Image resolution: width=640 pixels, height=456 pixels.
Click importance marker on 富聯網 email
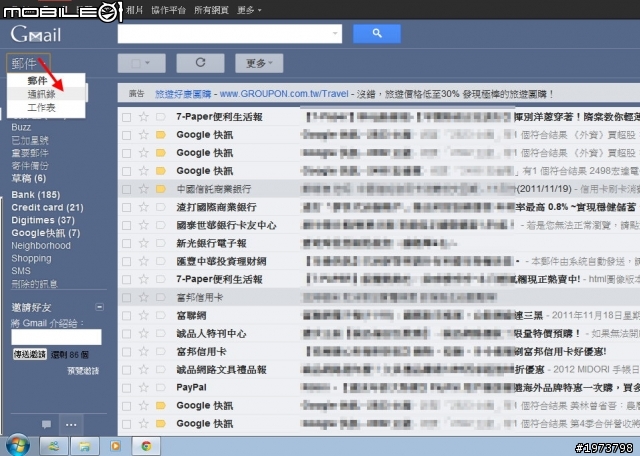tap(161, 316)
